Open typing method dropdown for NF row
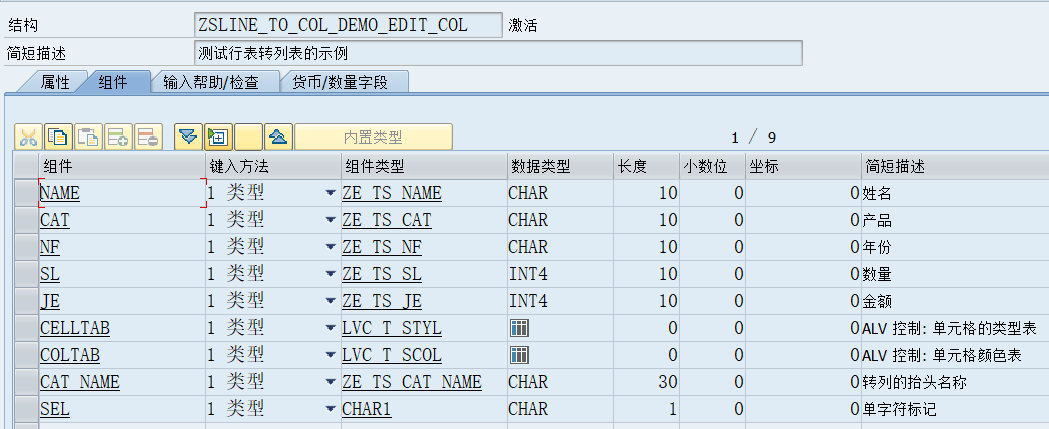The image size is (1049, 429). coord(330,247)
